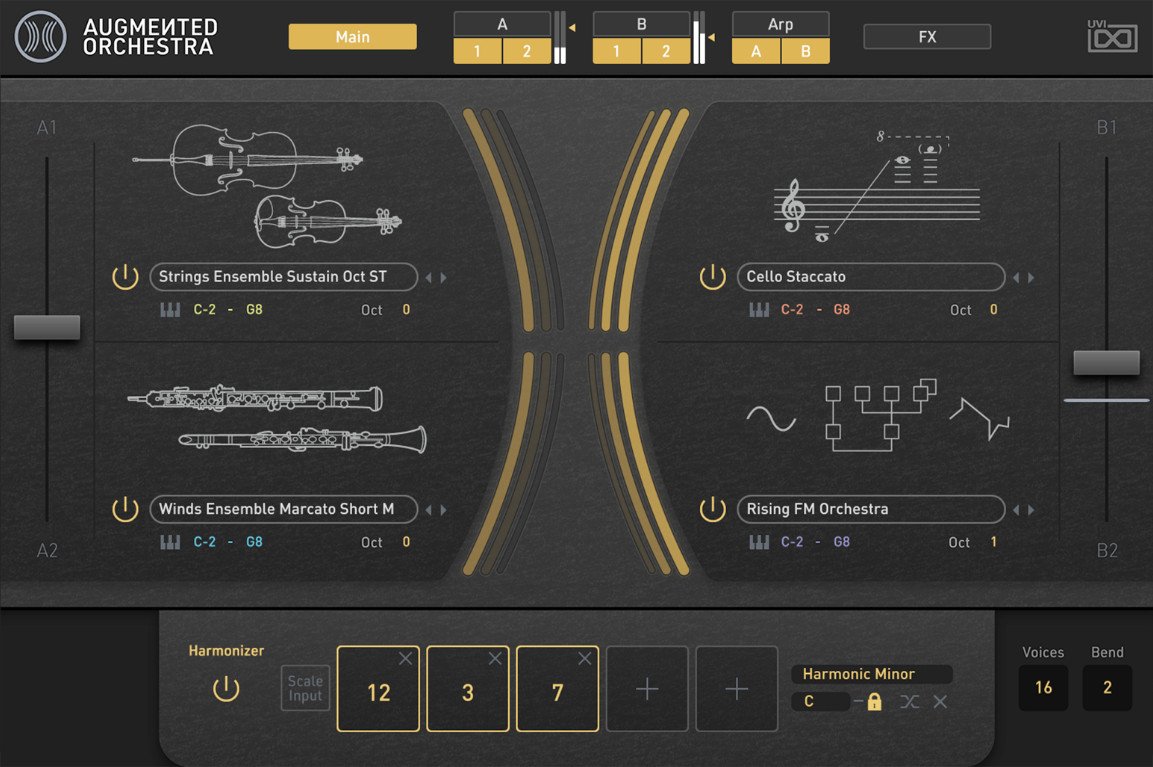The width and height of the screenshot is (1153, 767).
Task: Randomize harmonizer with the shuffle icon
Action: tap(910, 702)
